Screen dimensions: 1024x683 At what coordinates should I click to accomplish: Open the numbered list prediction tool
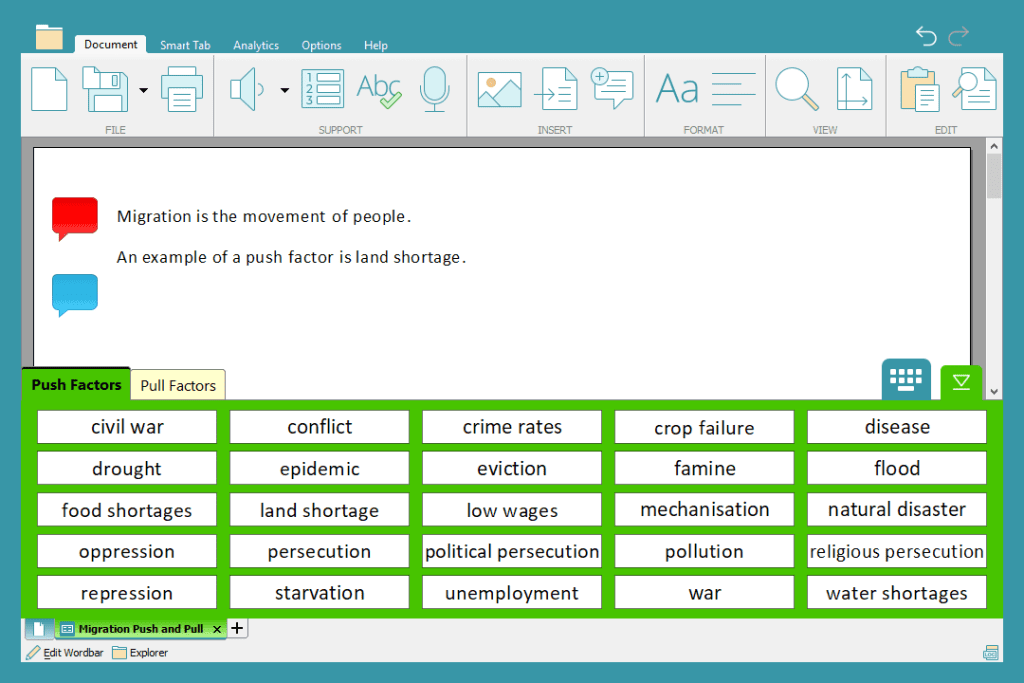click(x=323, y=89)
